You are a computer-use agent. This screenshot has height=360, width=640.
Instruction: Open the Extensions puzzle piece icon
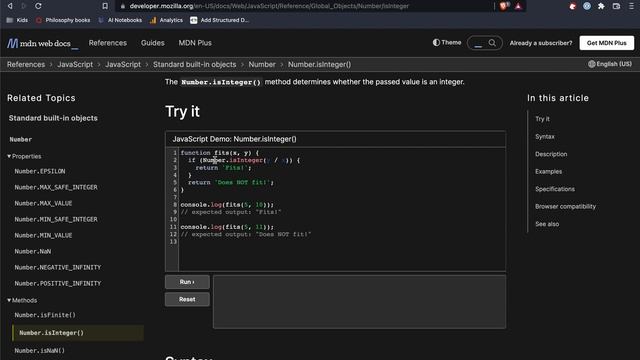point(601,6)
